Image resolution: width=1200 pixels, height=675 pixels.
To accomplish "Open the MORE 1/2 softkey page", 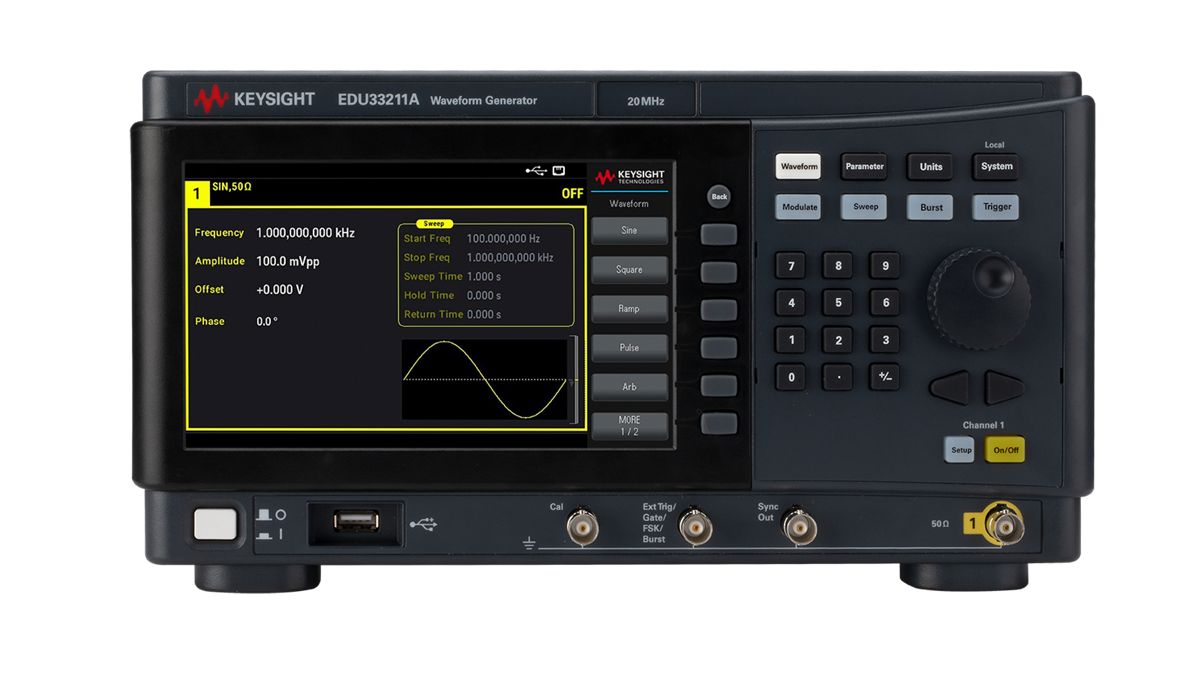I will pos(629,426).
